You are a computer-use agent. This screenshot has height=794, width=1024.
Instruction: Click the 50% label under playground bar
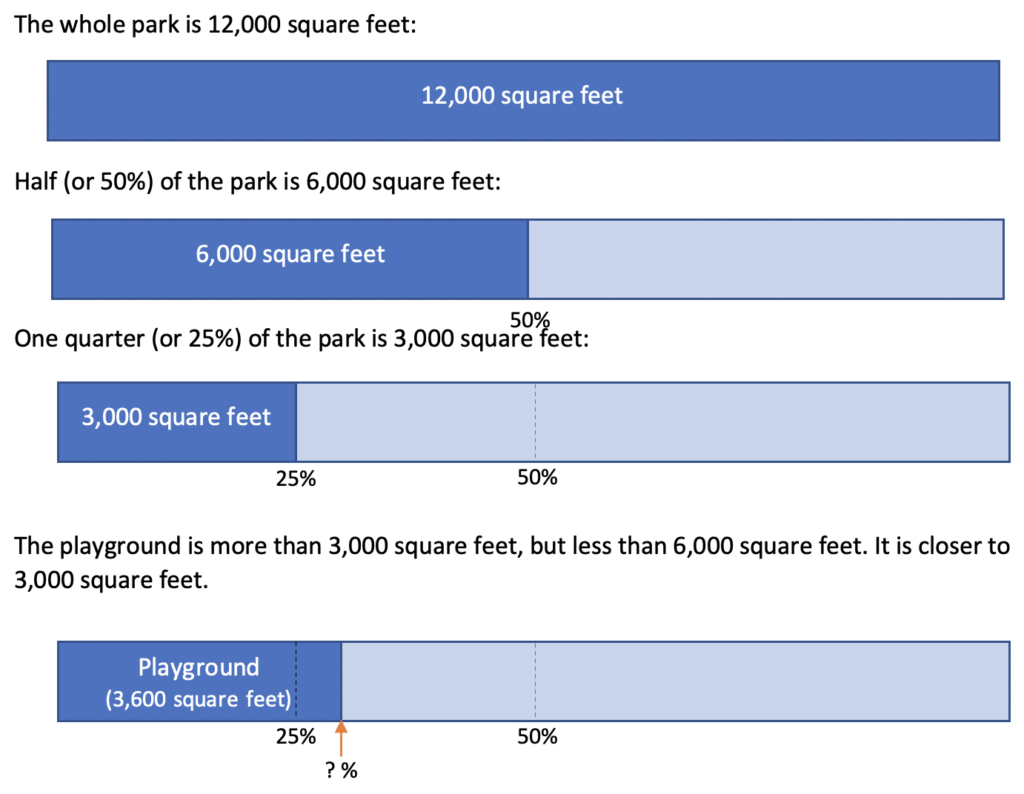pos(537,737)
